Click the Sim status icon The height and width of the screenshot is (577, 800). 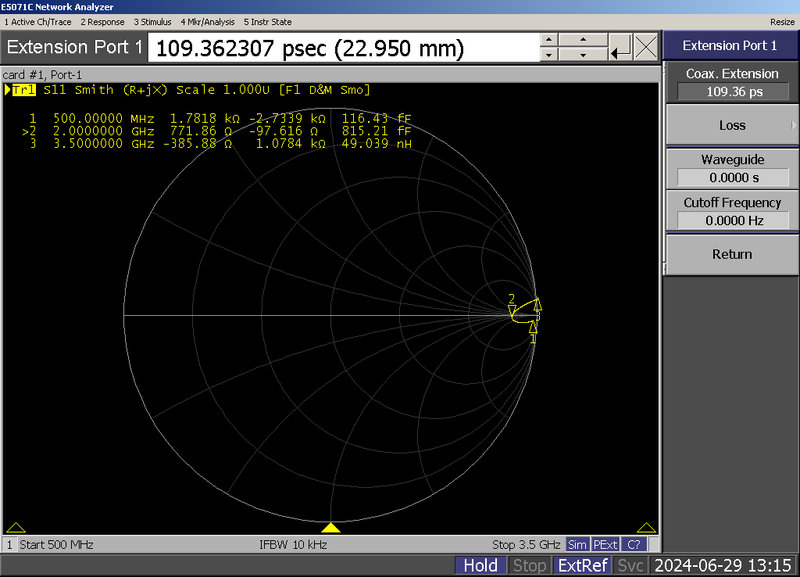click(577, 544)
